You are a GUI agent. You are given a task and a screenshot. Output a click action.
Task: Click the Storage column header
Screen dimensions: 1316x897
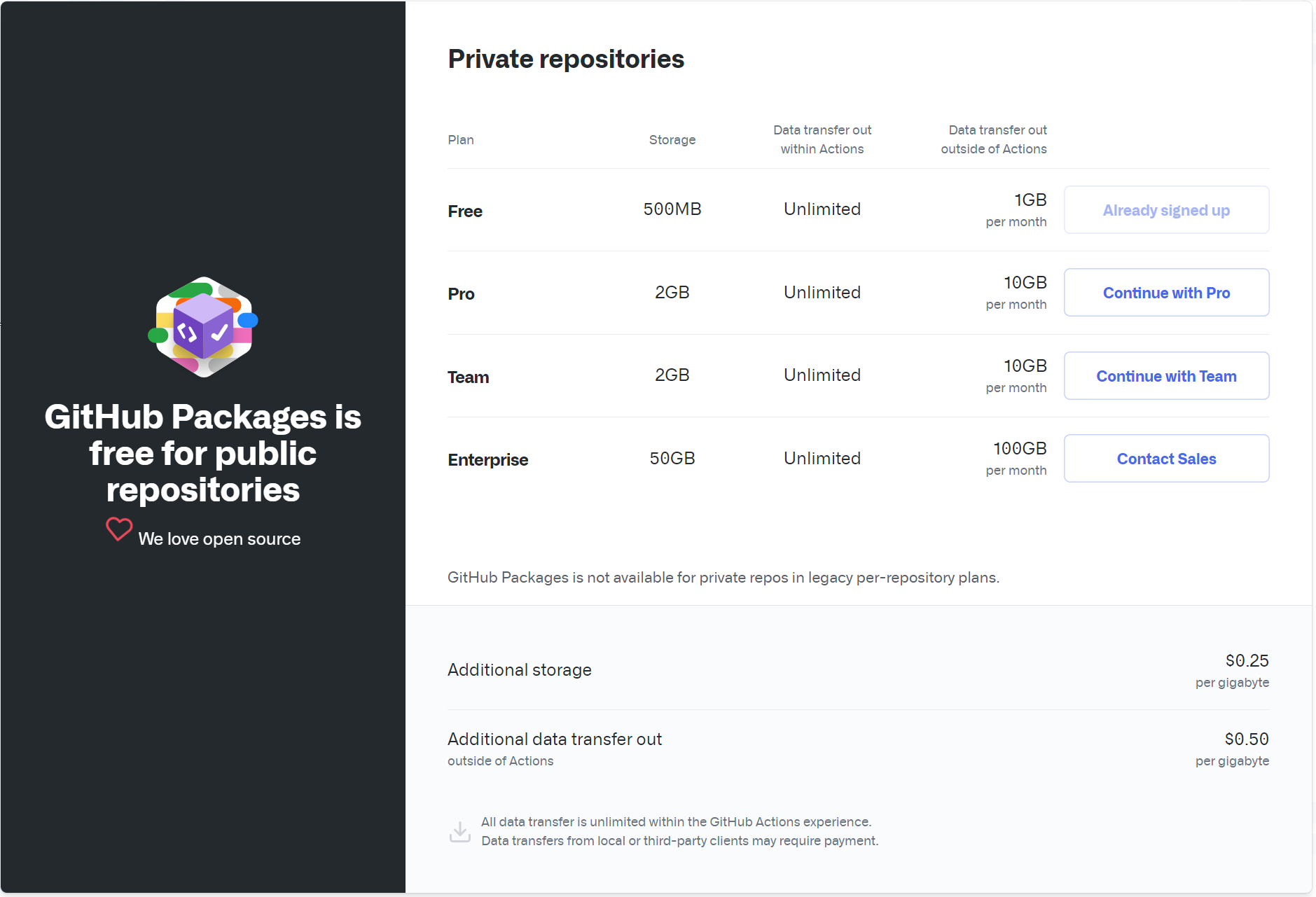[672, 139]
